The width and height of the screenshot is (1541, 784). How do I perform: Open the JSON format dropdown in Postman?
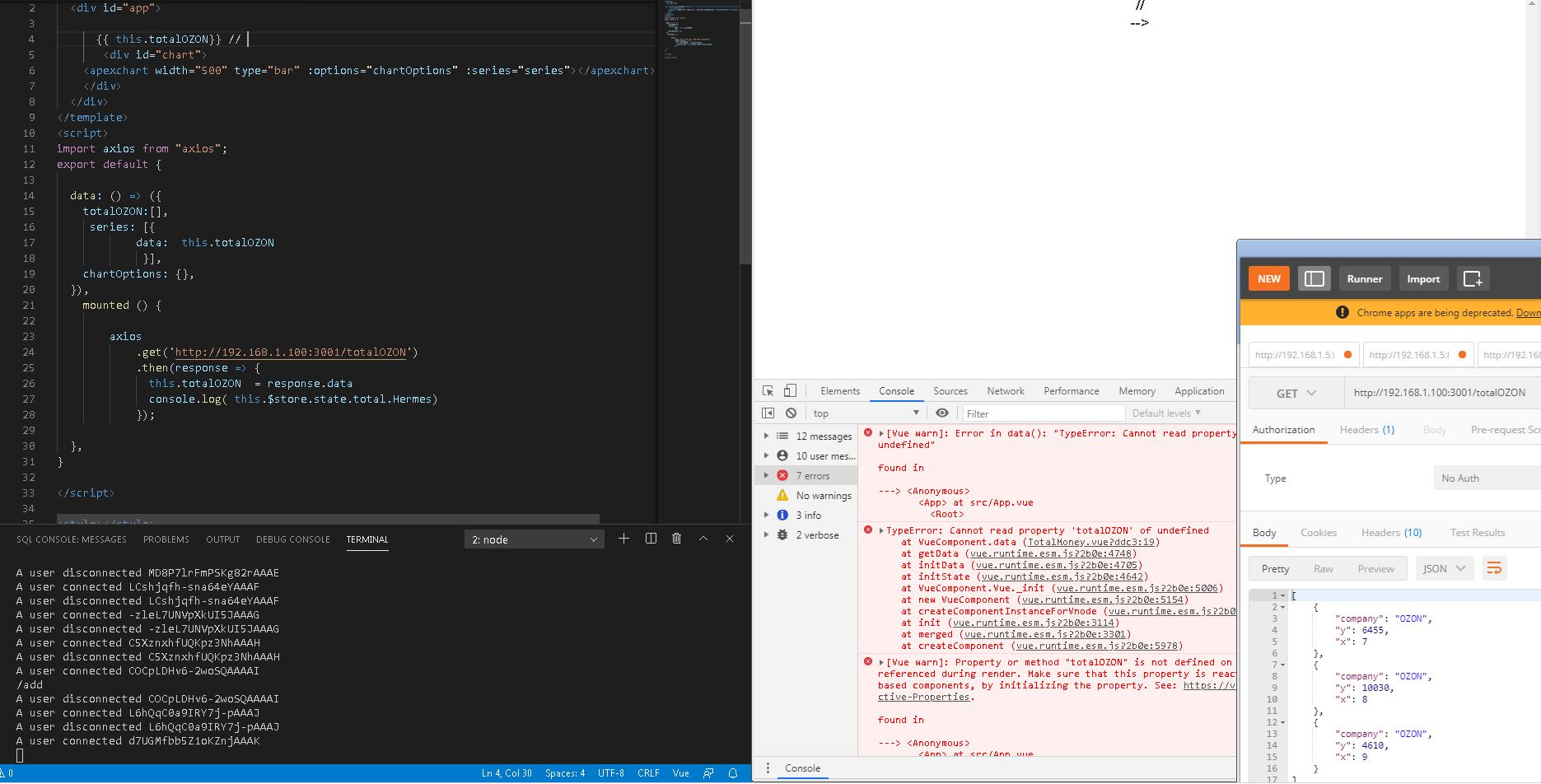click(x=1445, y=568)
